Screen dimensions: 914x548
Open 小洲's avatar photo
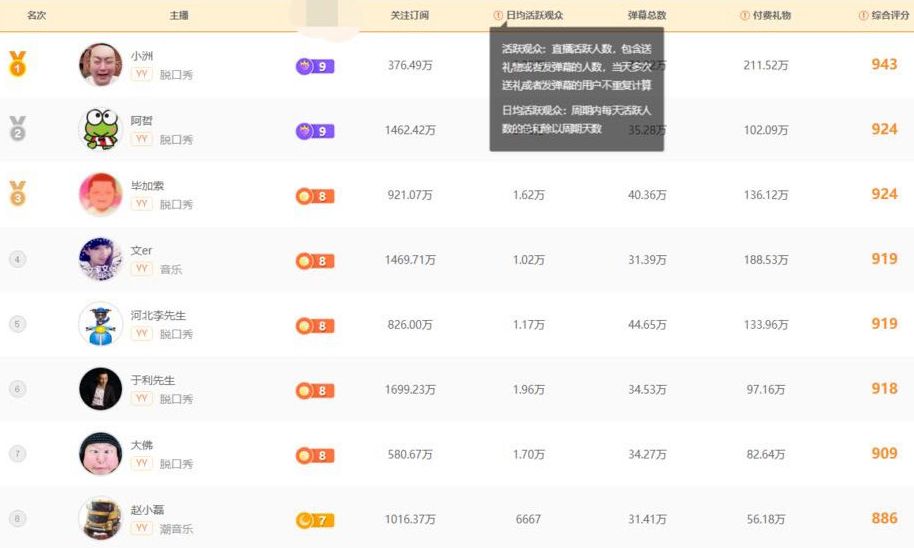[x=100, y=64]
